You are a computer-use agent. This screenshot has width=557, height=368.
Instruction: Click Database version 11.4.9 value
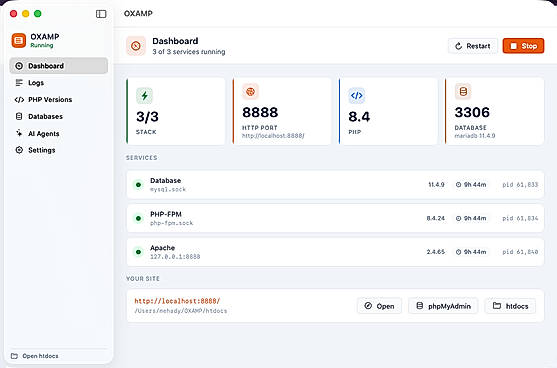pos(436,185)
